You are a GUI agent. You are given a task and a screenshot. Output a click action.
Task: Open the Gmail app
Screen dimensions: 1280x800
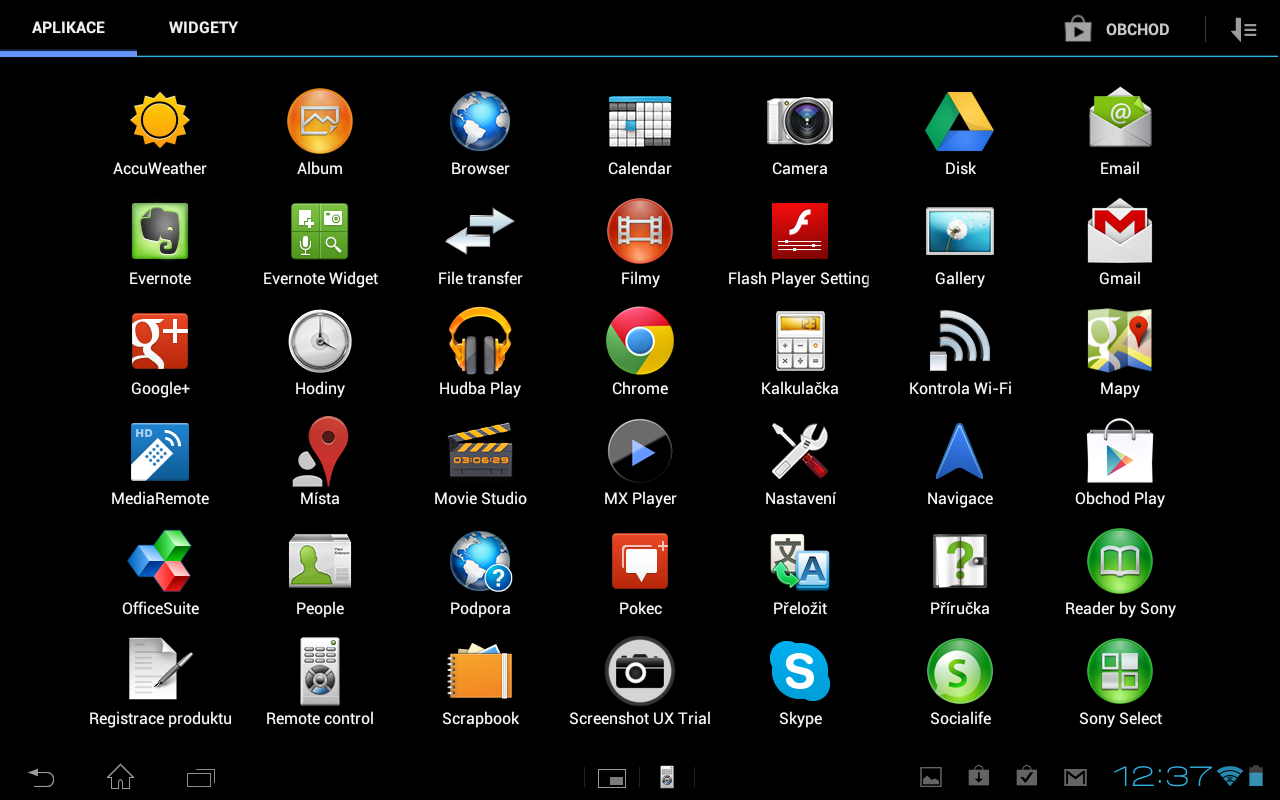[1120, 230]
